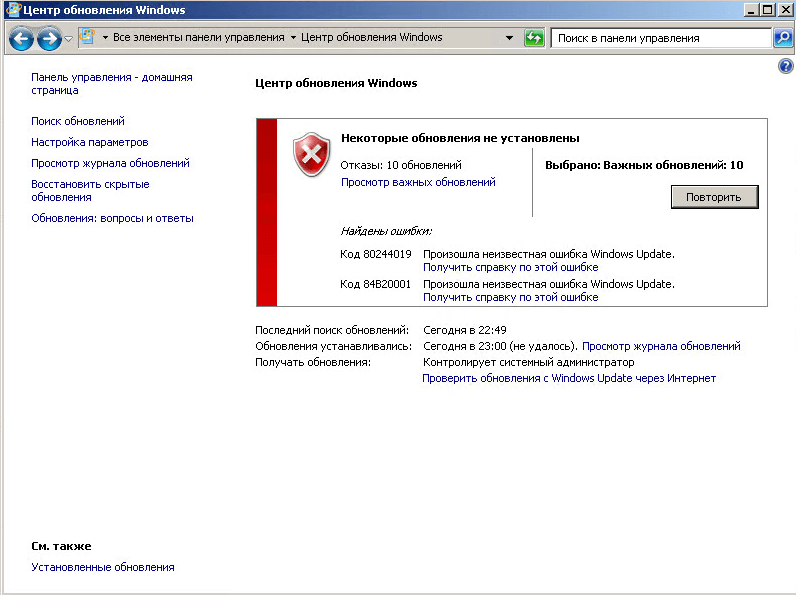Maximize the Windows Update window
The image size is (796, 595).
pos(768,10)
